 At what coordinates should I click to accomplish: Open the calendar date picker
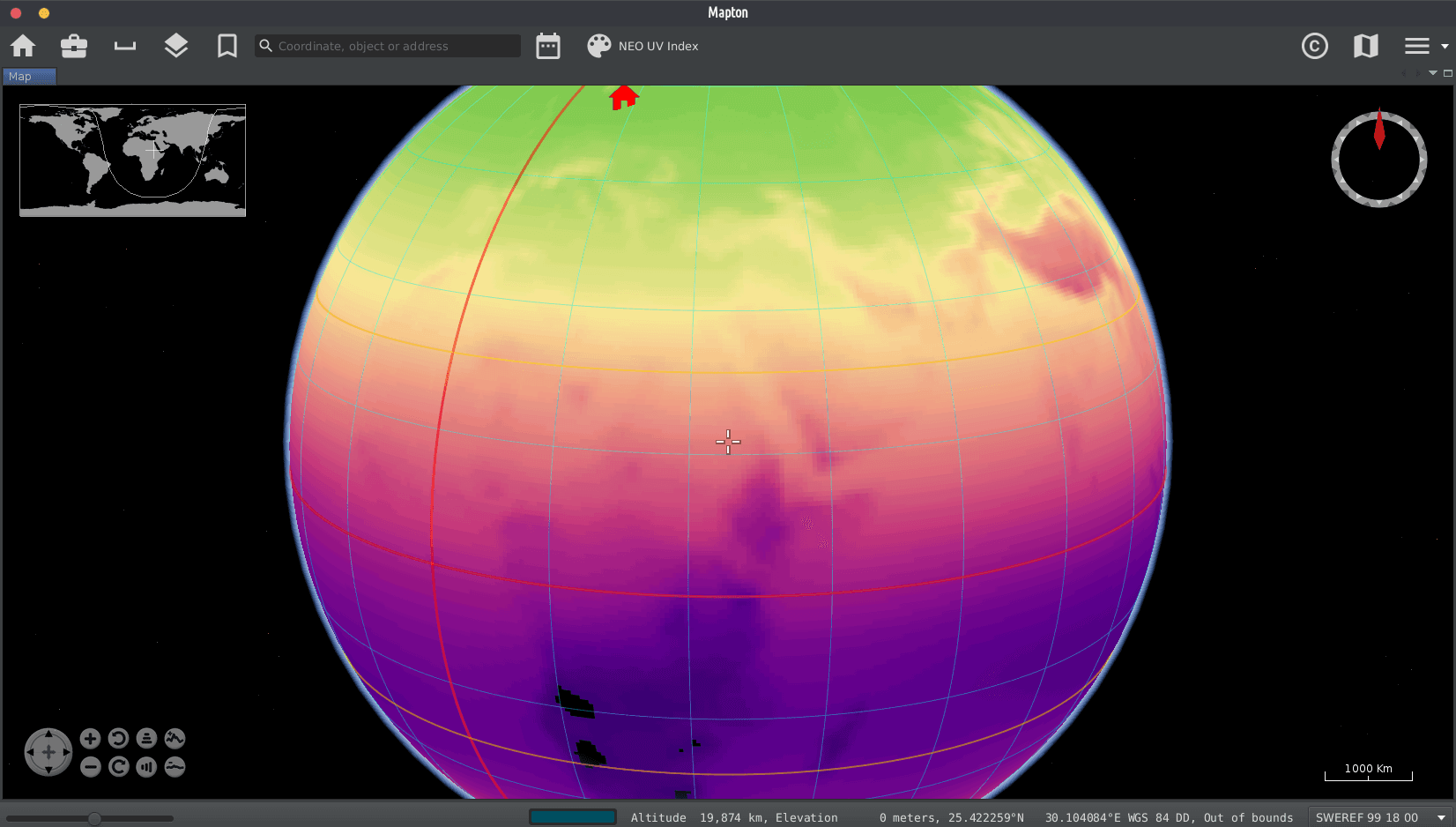click(548, 46)
